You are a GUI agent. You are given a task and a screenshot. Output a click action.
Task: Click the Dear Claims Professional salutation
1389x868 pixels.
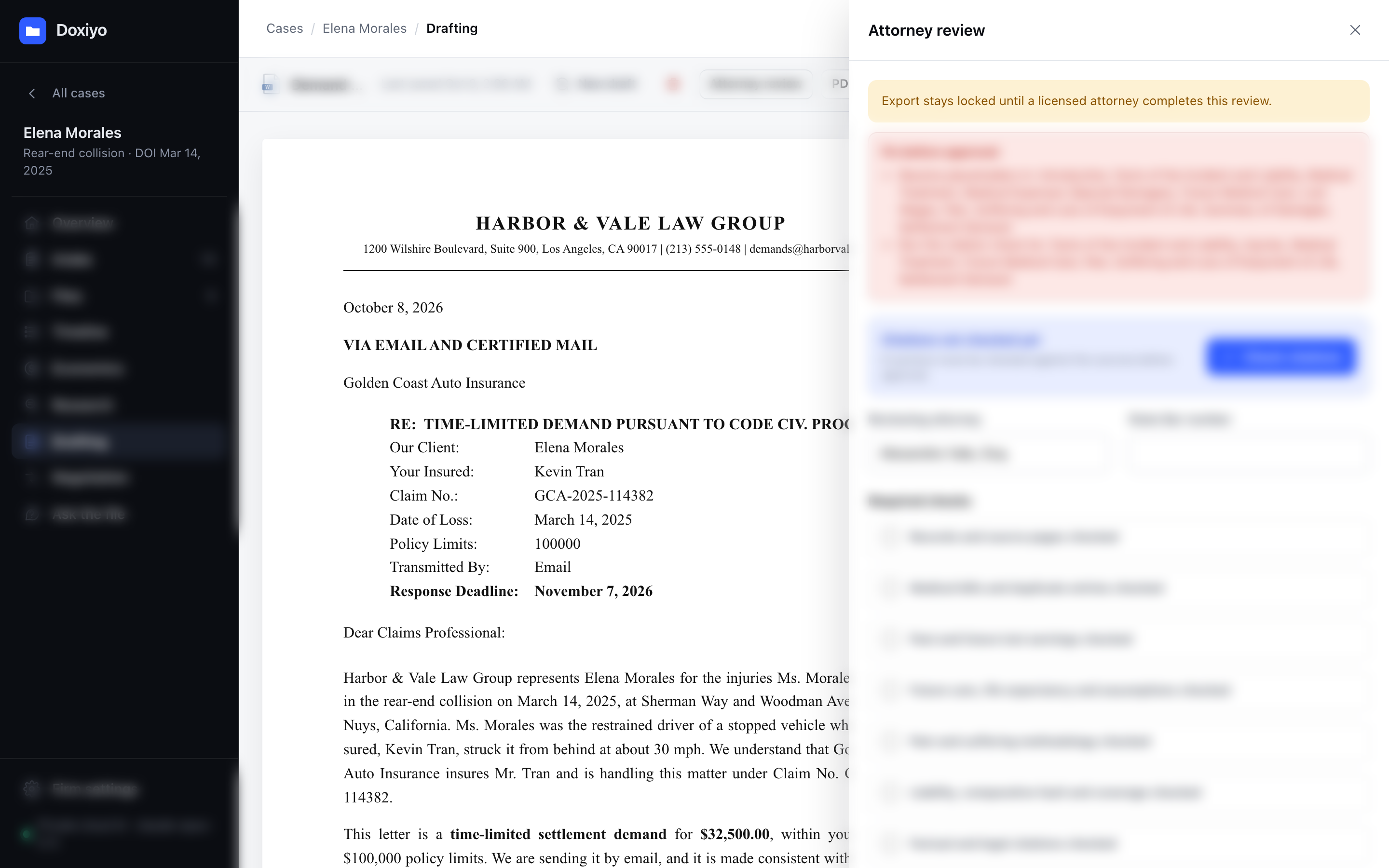(x=424, y=633)
